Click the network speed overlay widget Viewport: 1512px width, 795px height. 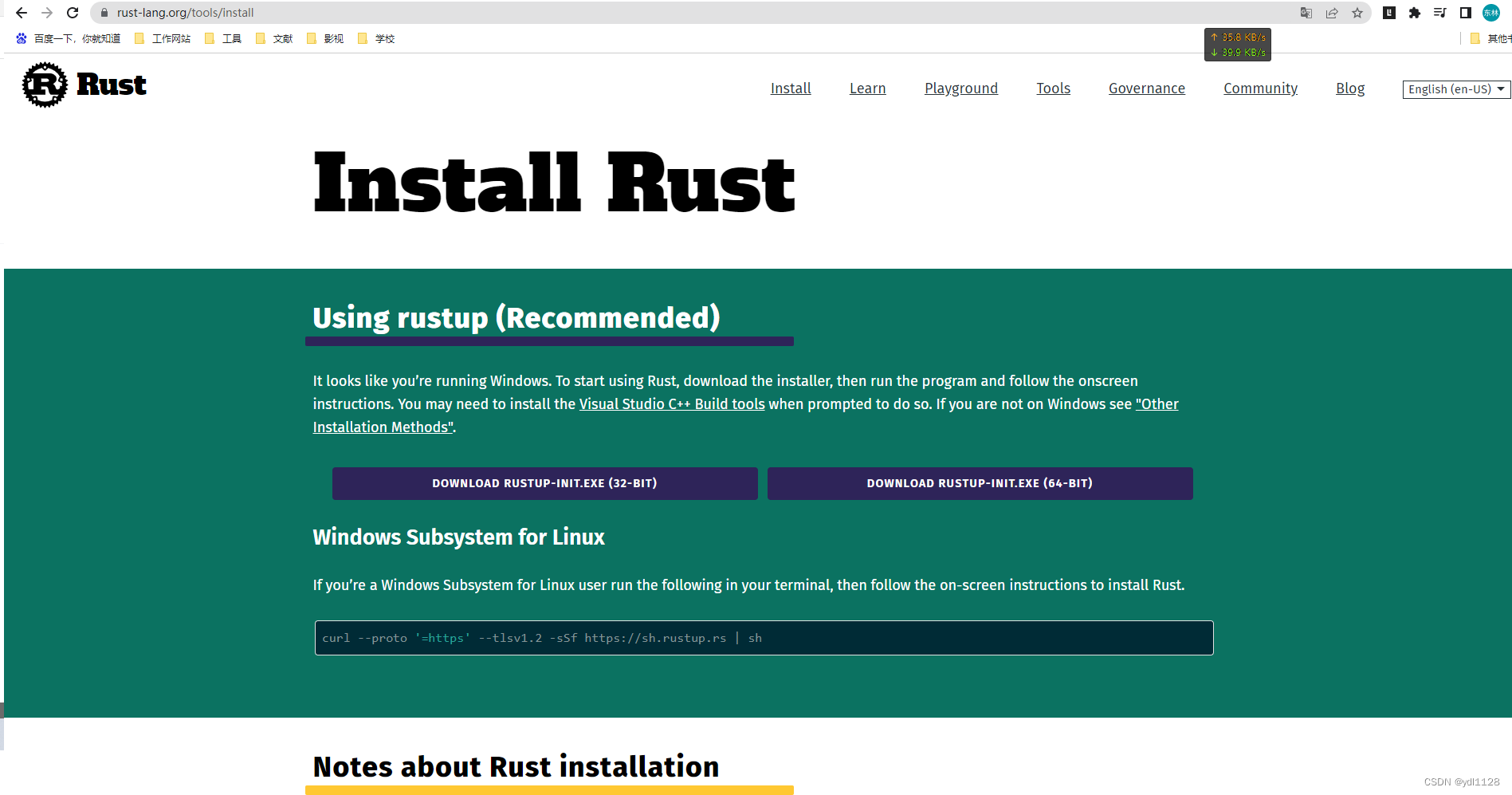[1237, 45]
